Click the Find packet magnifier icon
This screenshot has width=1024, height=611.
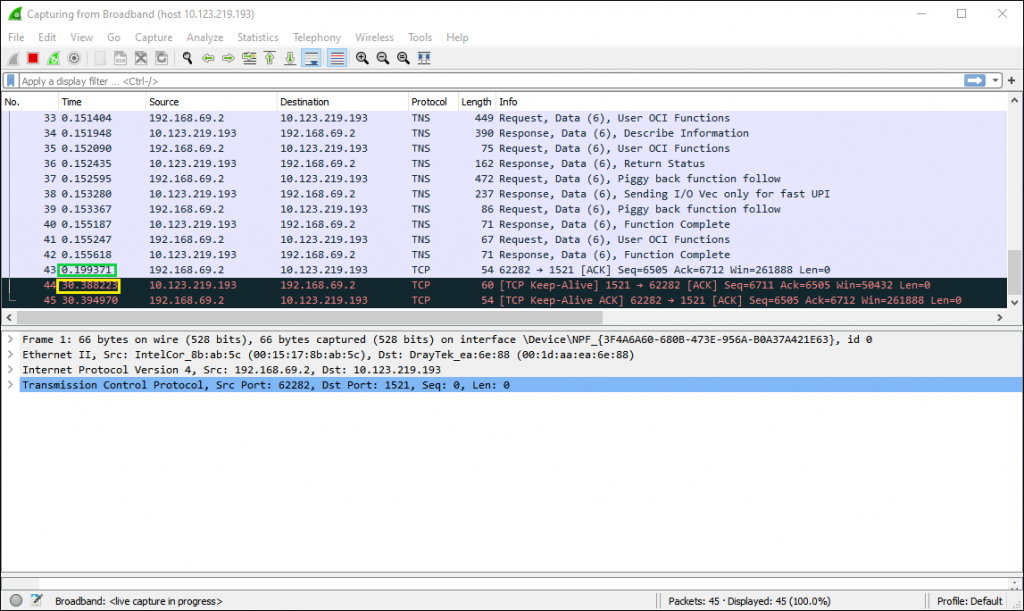(x=187, y=58)
